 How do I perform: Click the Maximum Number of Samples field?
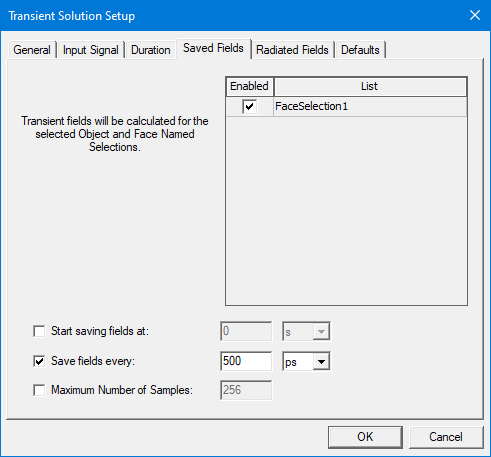point(246,390)
